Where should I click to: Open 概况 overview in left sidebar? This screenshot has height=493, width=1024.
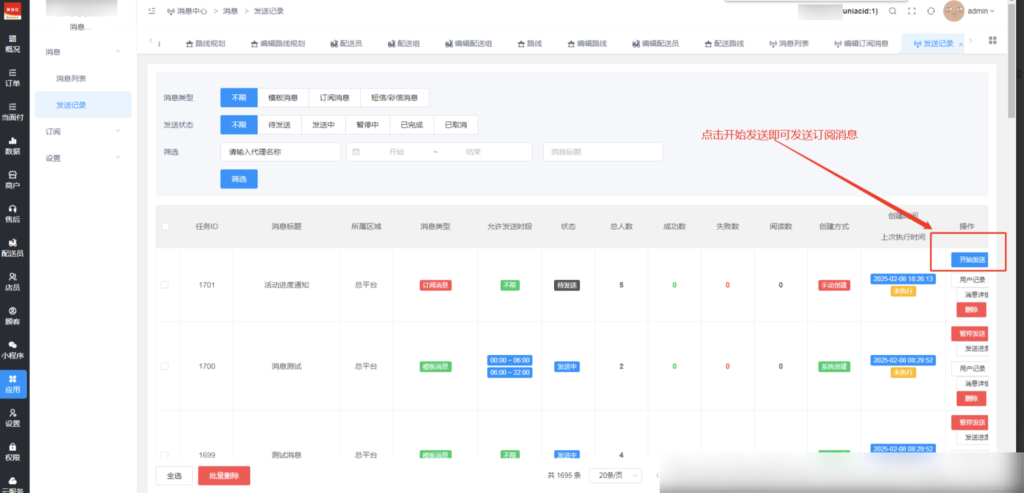click(12, 43)
